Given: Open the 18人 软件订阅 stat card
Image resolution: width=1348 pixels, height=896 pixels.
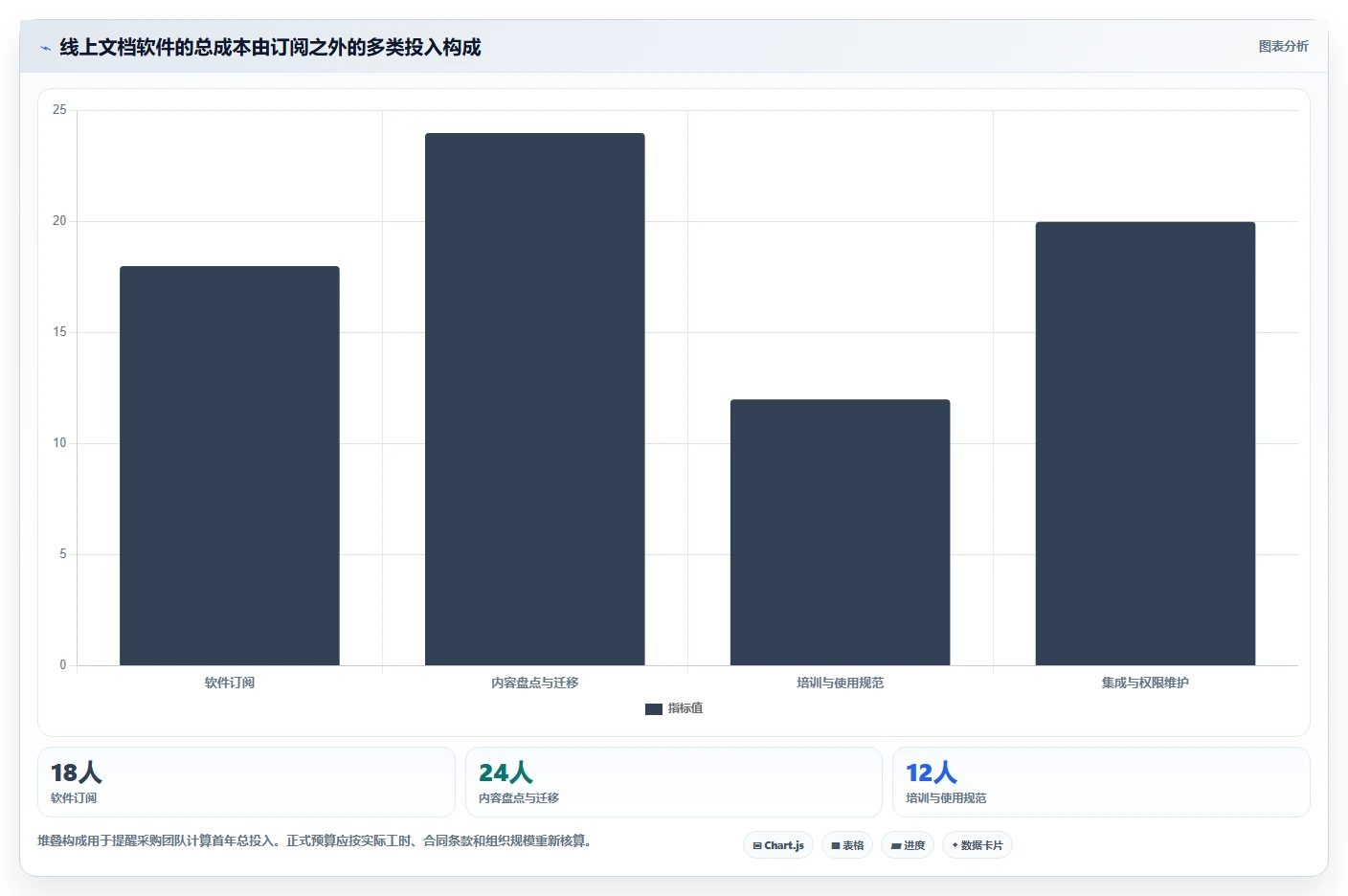Looking at the screenshot, I should [246, 782].
